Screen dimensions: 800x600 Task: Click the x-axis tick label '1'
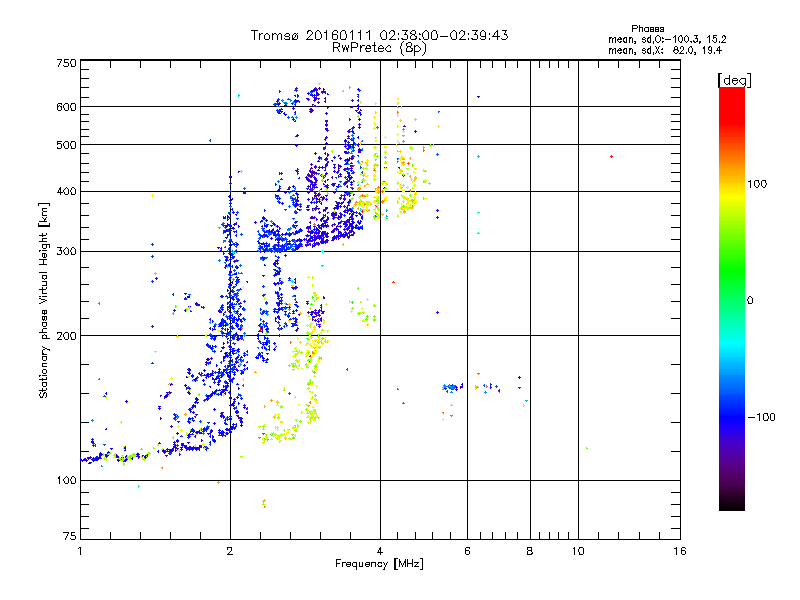click(x=80, y=551)
